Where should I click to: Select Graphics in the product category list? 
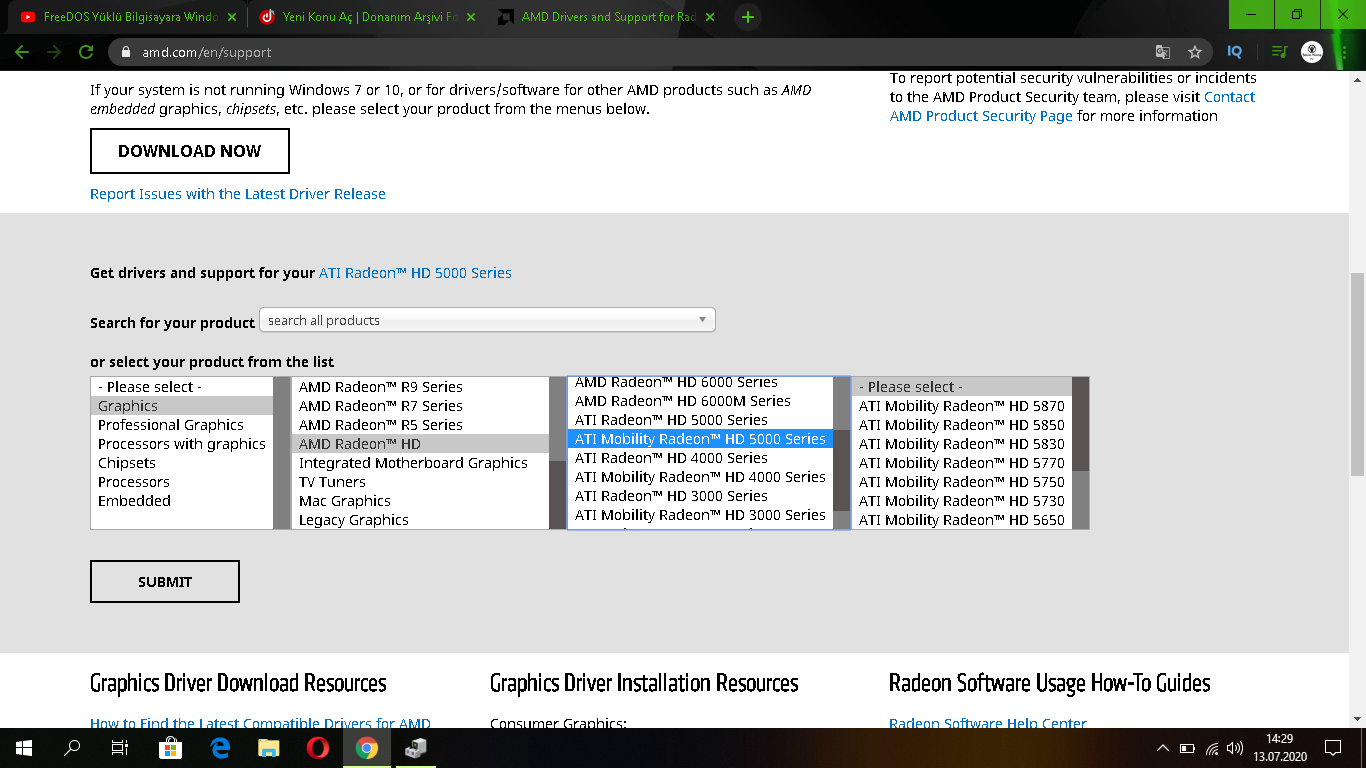182,406
